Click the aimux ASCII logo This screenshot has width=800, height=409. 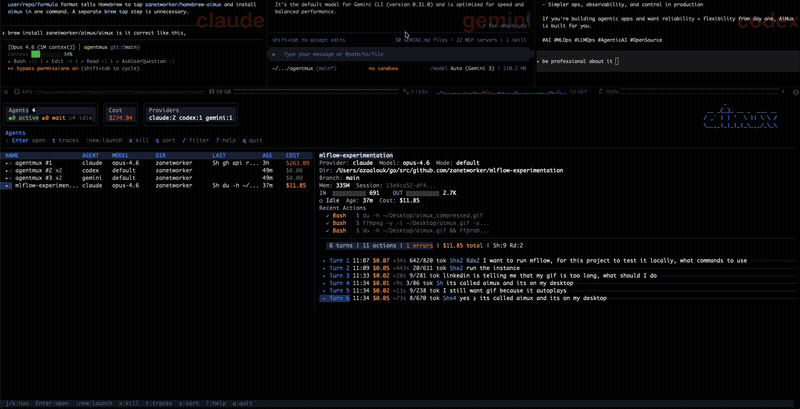point(740,117)
